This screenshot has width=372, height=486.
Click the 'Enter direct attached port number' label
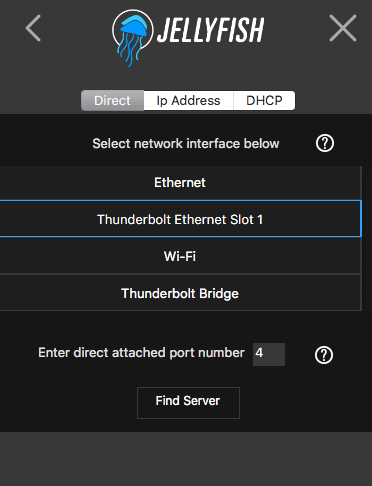pos(141,353)
